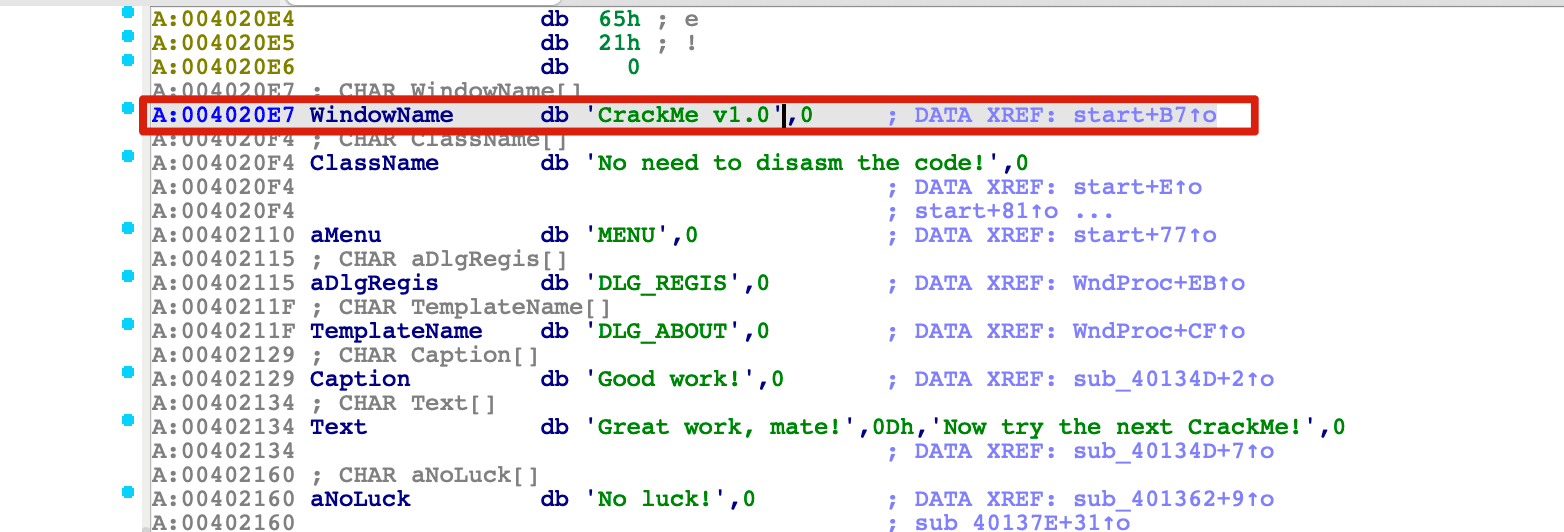
Task: Toggle breakpoint dot beside ClassName line
Action: coord(126,155)
